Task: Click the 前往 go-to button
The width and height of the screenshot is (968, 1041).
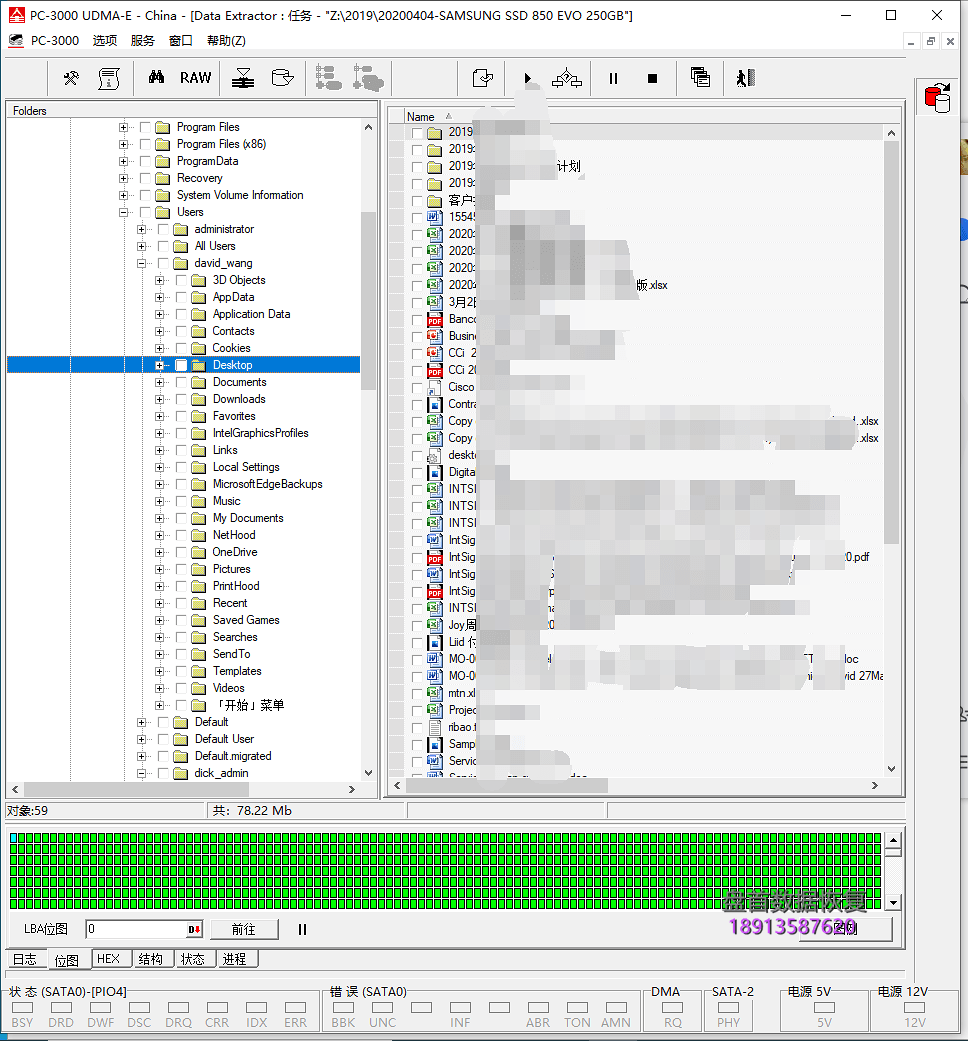Action: point(244,929)
